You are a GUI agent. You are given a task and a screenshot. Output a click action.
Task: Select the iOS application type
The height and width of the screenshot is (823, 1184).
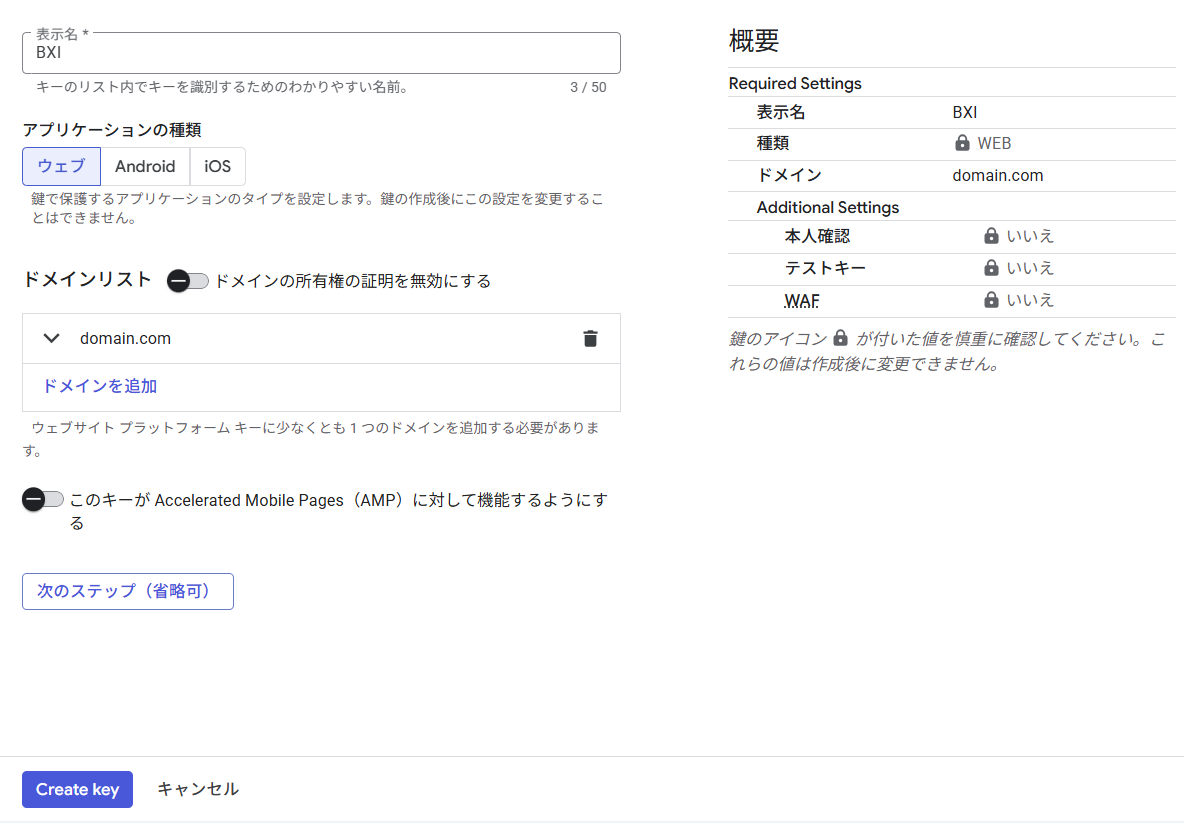[217, 166]
